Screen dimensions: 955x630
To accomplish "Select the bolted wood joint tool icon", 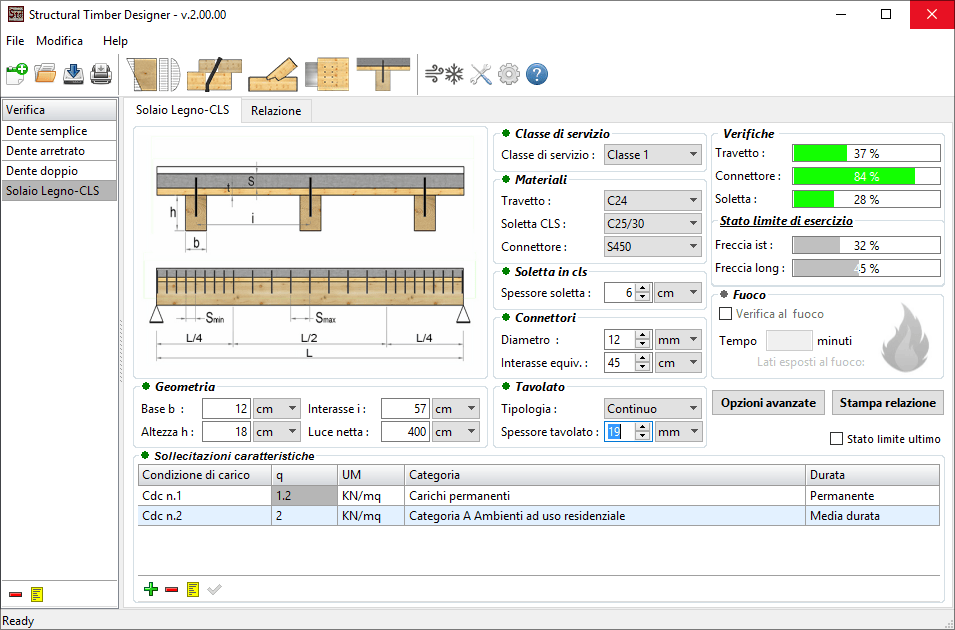I will pyautogui.click(x=214, y=74).
